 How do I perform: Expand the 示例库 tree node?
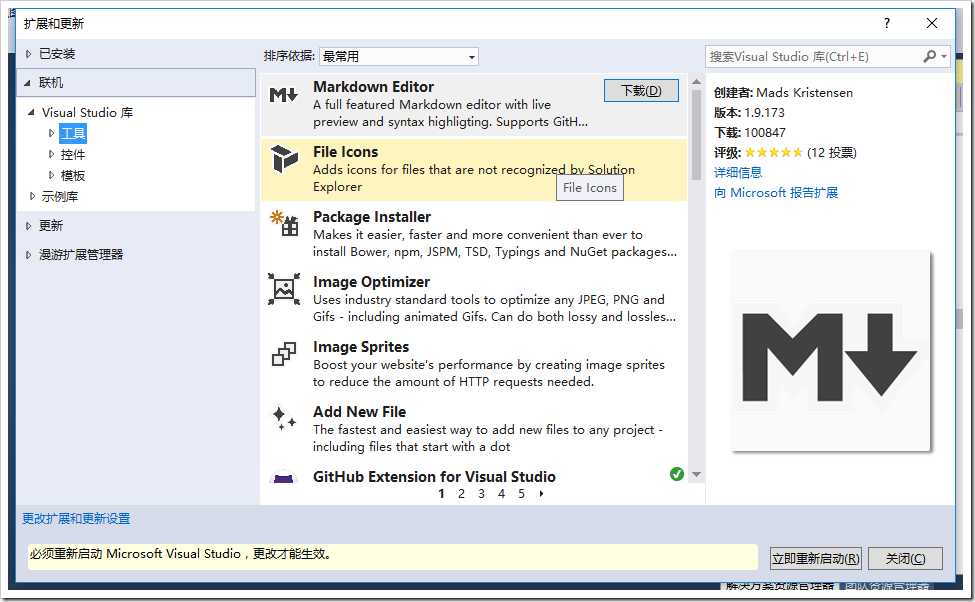32,197
